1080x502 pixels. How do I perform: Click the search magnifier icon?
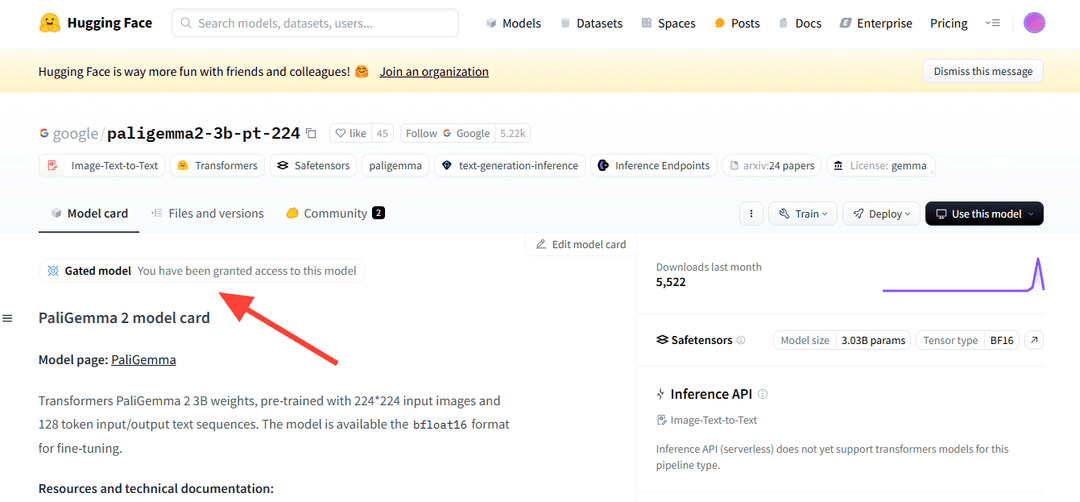point(186,23)
